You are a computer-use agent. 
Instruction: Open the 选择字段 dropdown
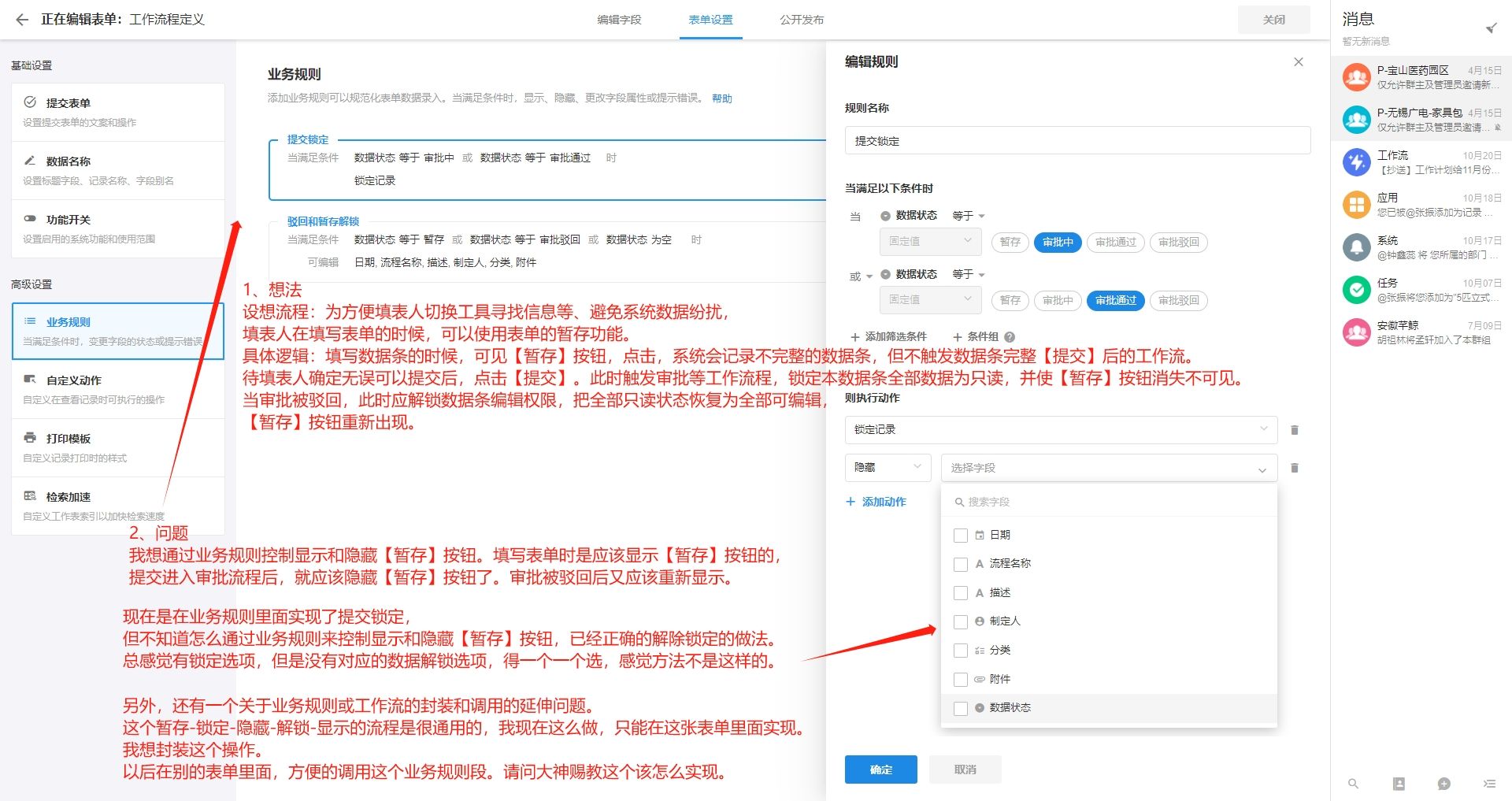click(1106, 467)
